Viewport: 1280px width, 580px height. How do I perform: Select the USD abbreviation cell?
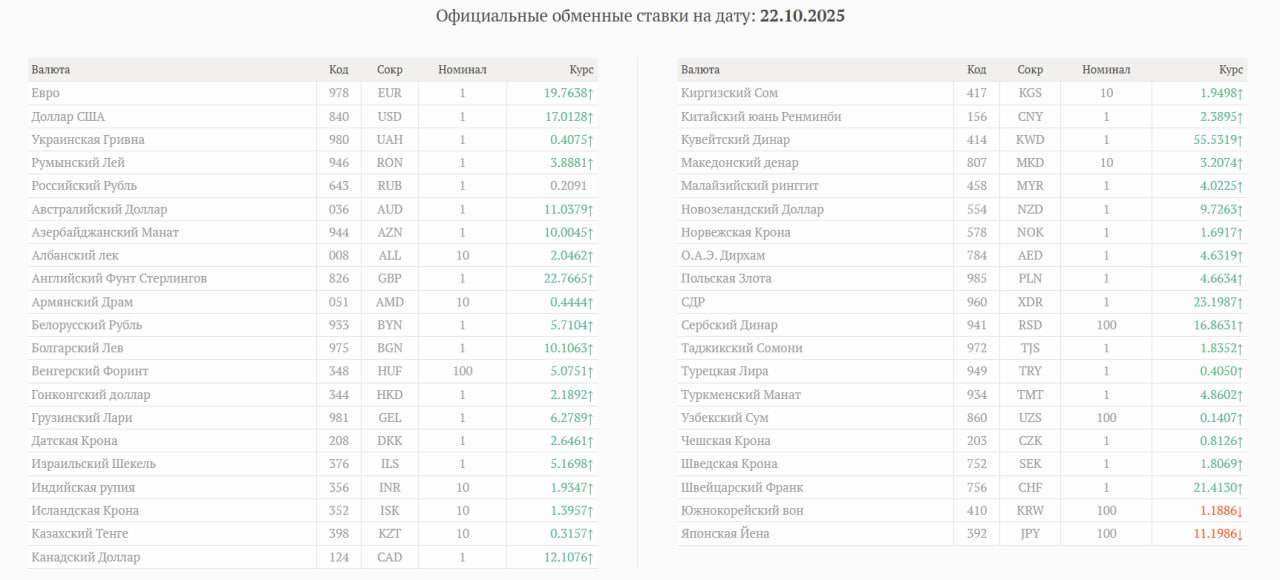[390, 116]
